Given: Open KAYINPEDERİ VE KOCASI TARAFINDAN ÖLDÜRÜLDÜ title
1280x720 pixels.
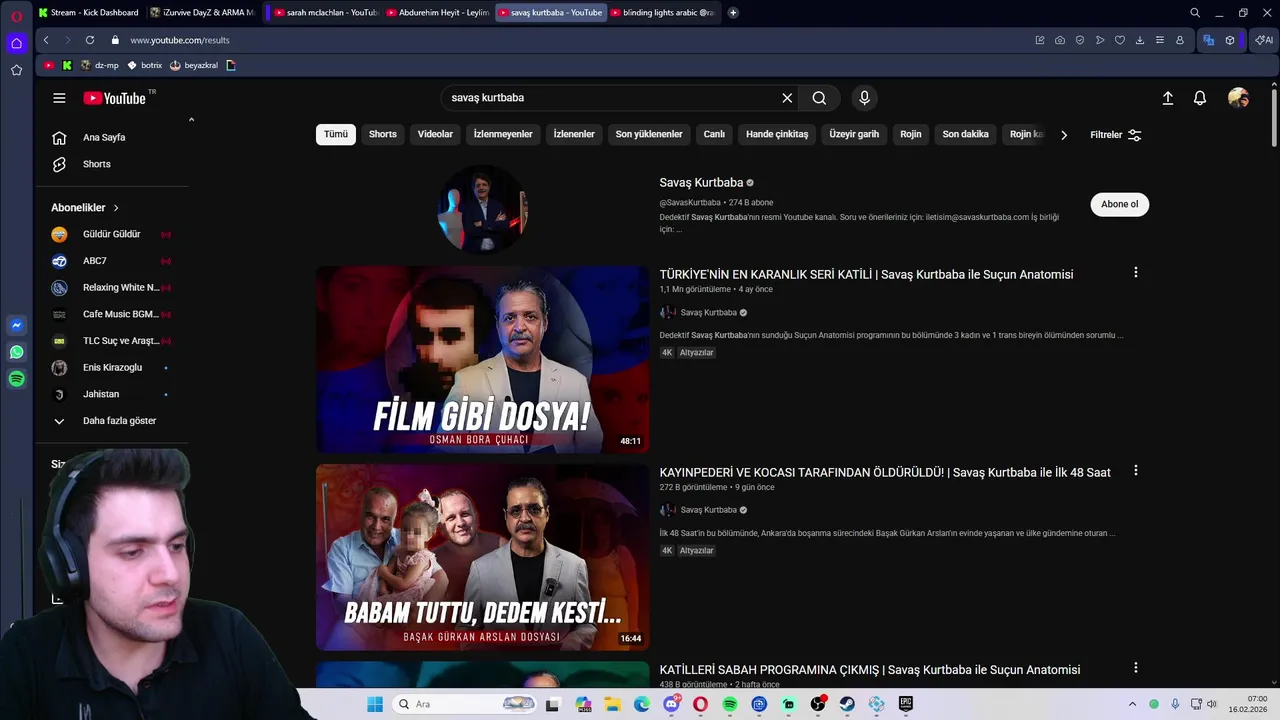Looking at the screenshot, I should (x=885, y=473).
